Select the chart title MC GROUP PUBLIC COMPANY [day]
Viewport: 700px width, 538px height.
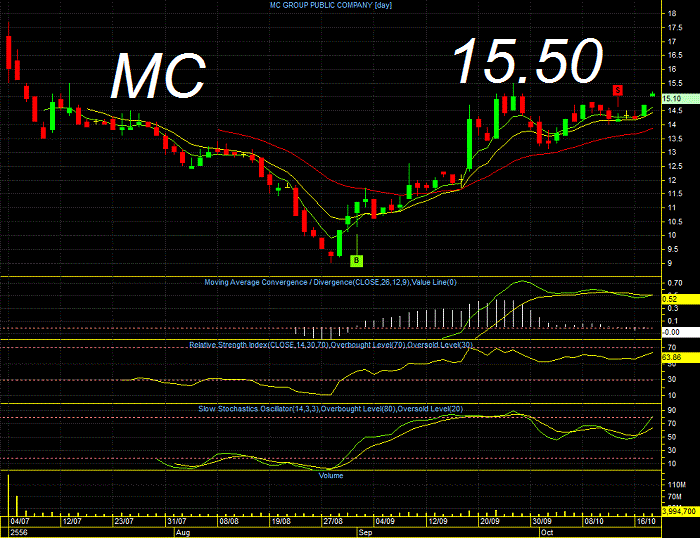click(x=331, y=5)
